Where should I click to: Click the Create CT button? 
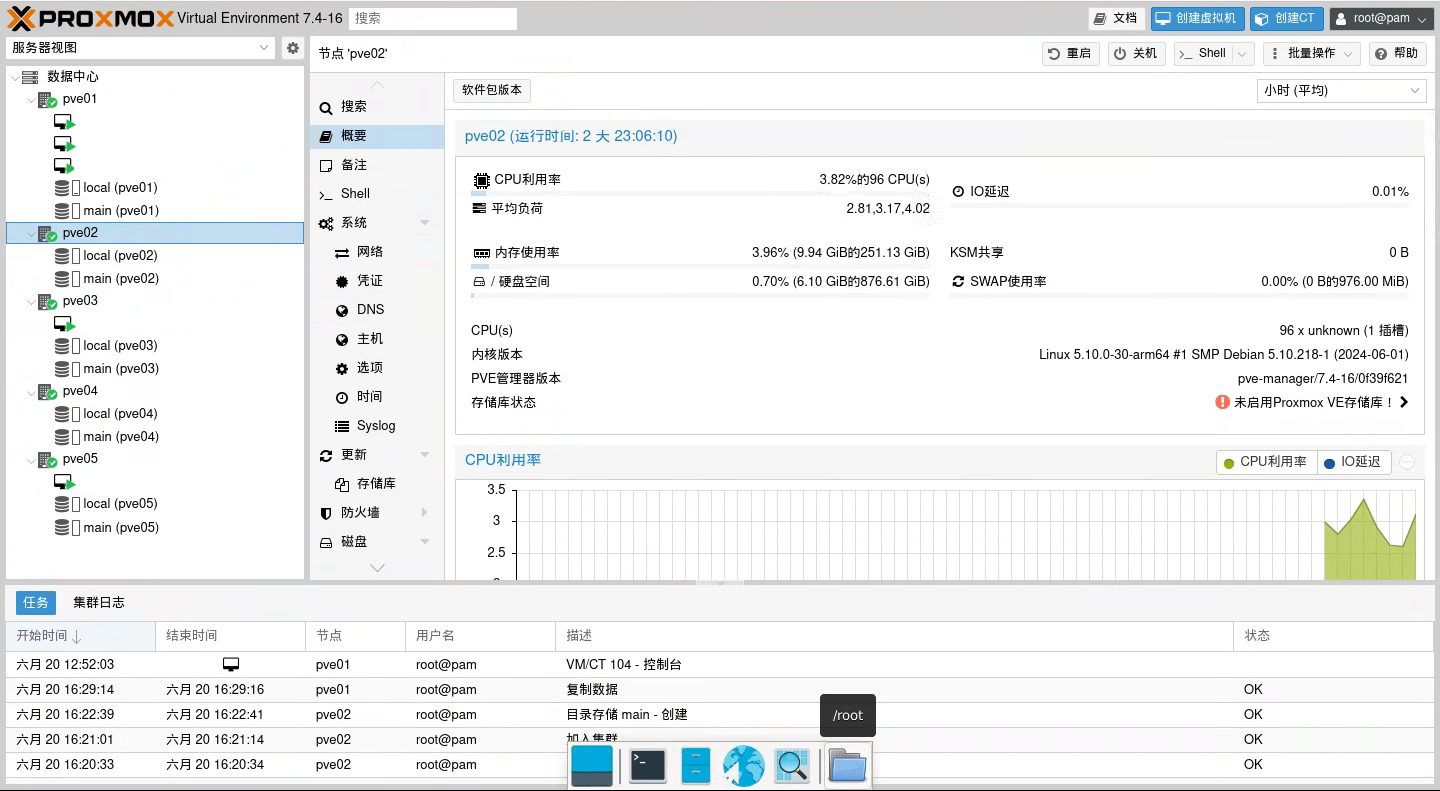coord(1287,18)
